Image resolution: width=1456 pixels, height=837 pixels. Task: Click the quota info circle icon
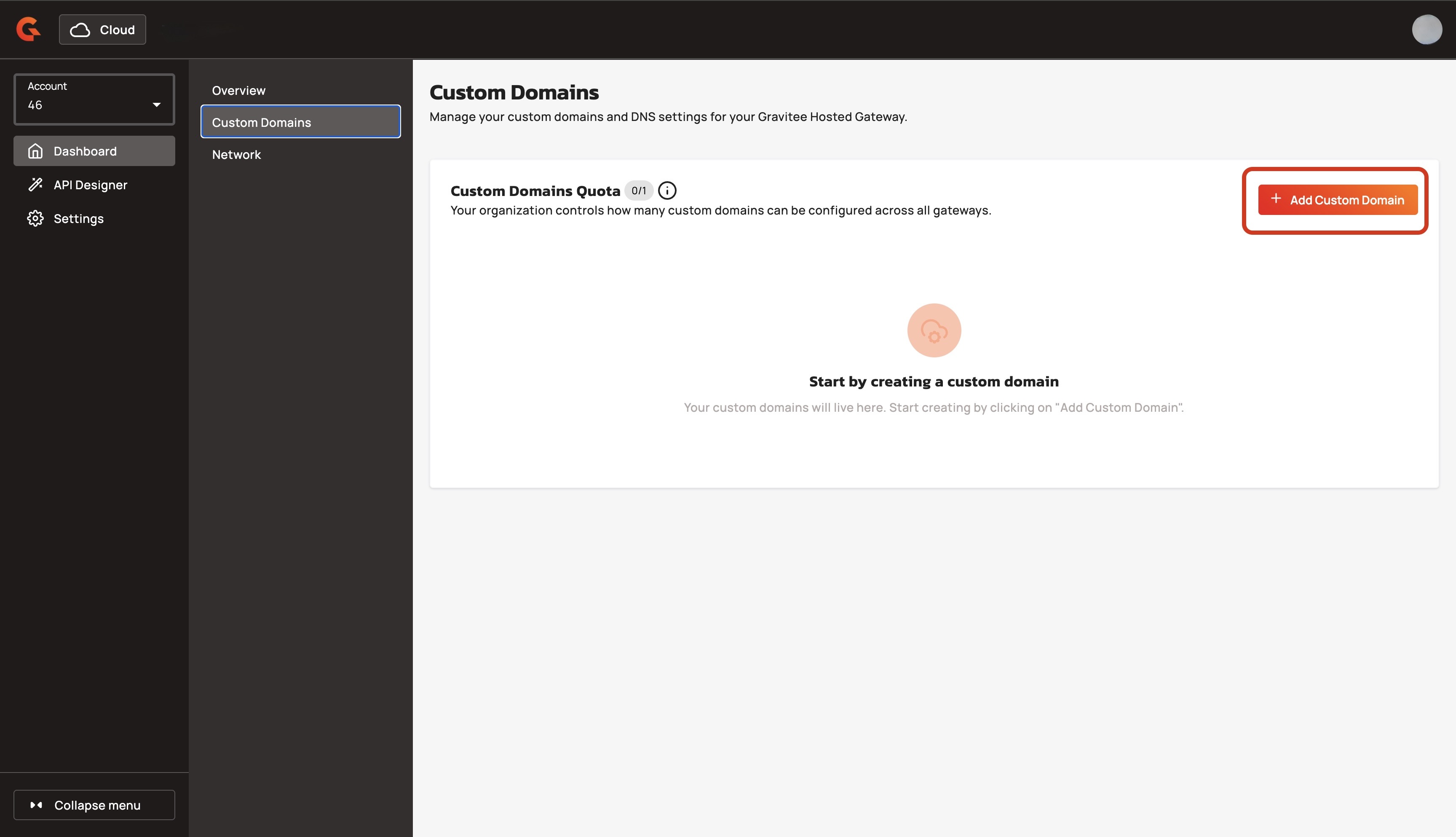666,190
